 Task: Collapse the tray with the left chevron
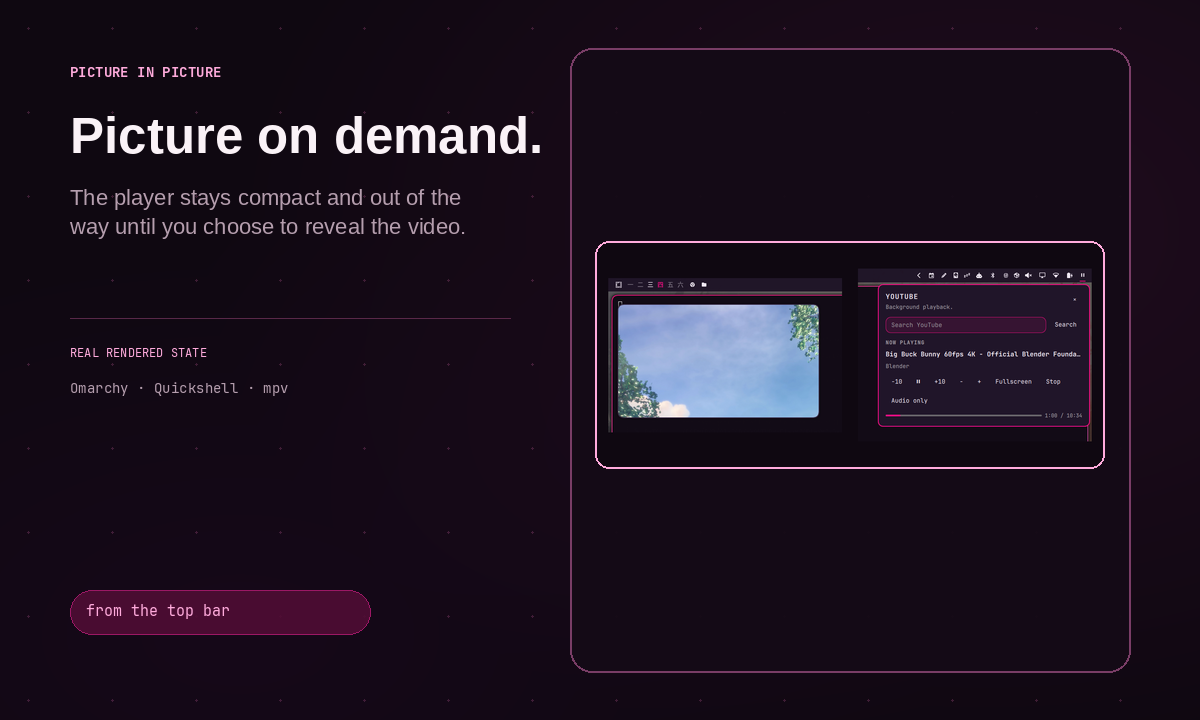click(919, 275)
